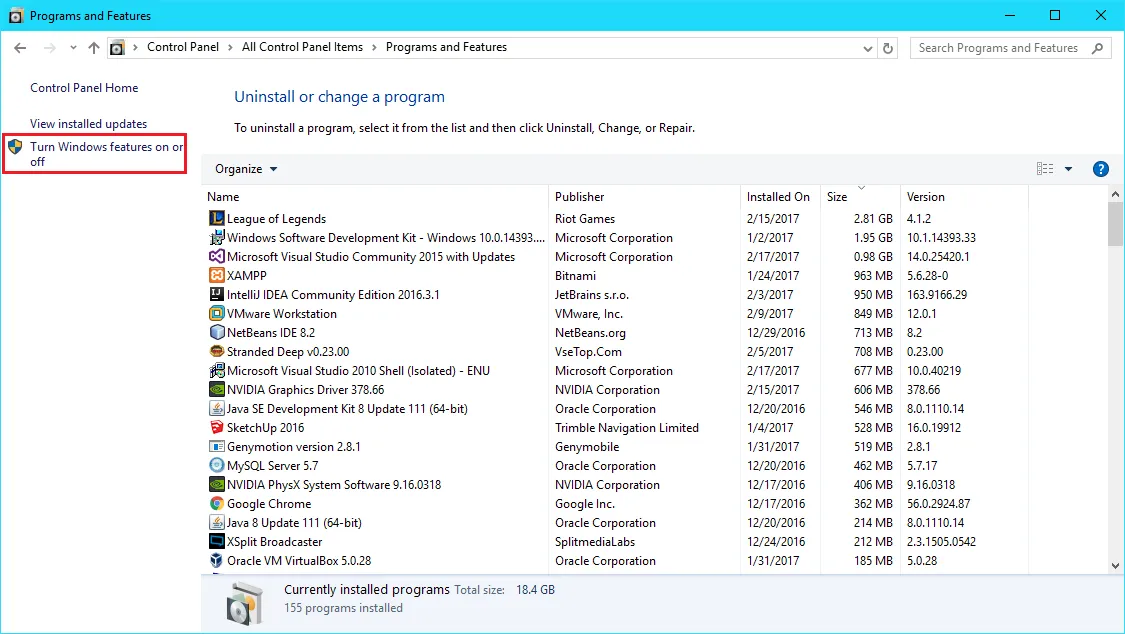Open the change view dropdown arrow
Screen dimensions: 1125x634
1070,168
